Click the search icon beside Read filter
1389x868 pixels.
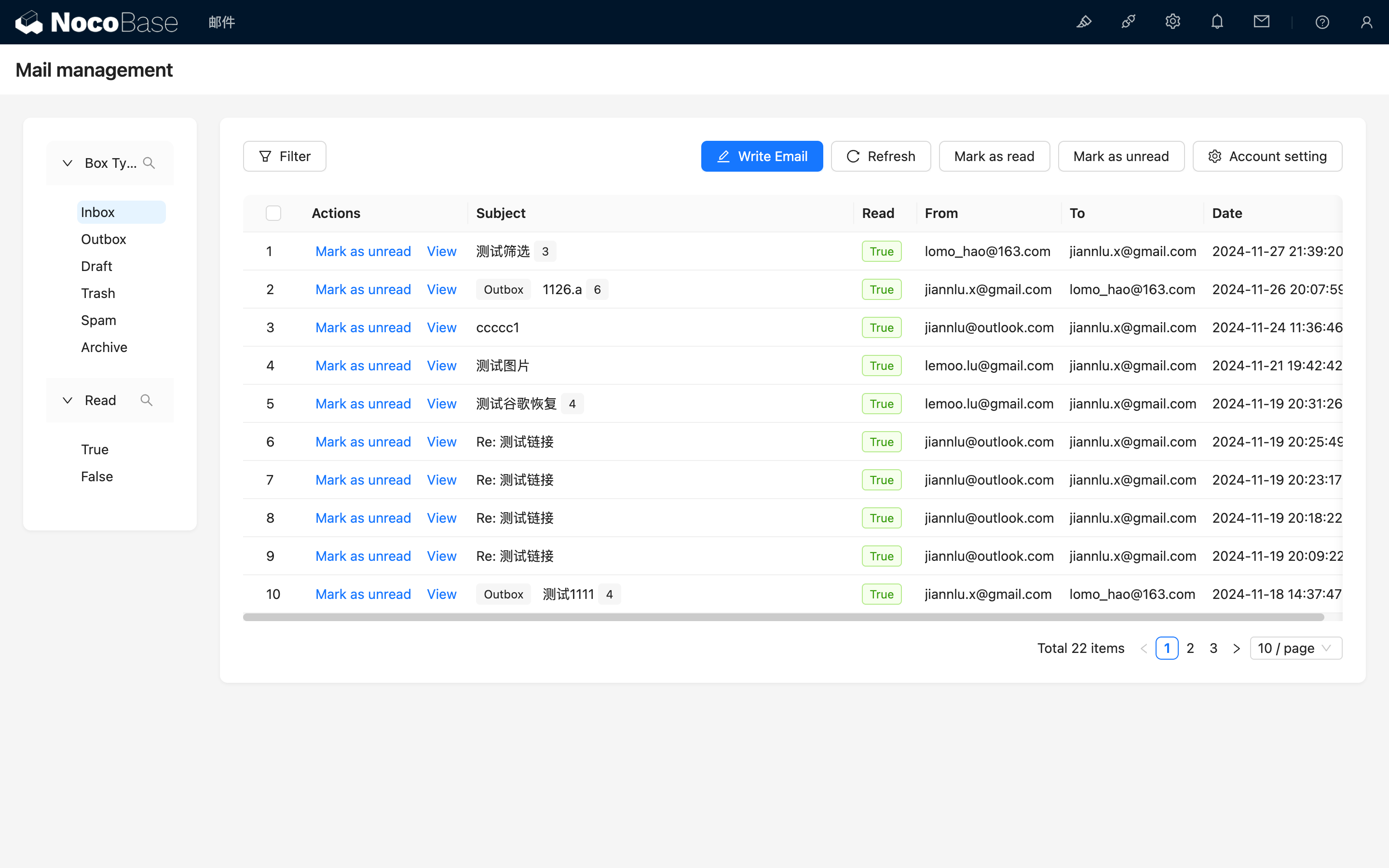(146, 400)
